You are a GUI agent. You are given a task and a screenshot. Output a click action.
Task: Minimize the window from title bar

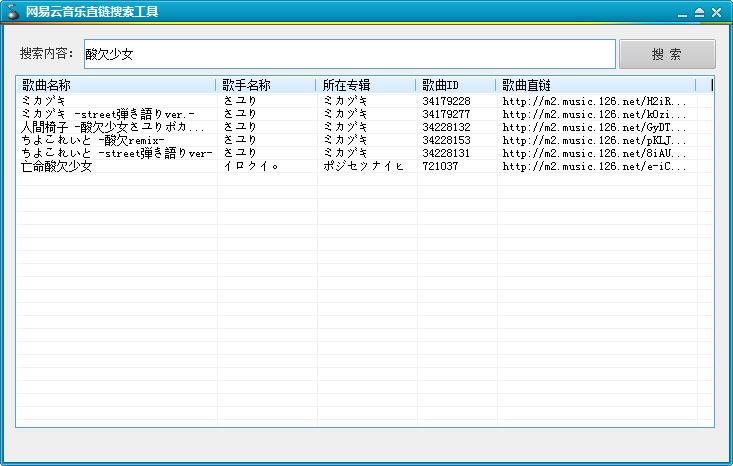coord(682,13)
